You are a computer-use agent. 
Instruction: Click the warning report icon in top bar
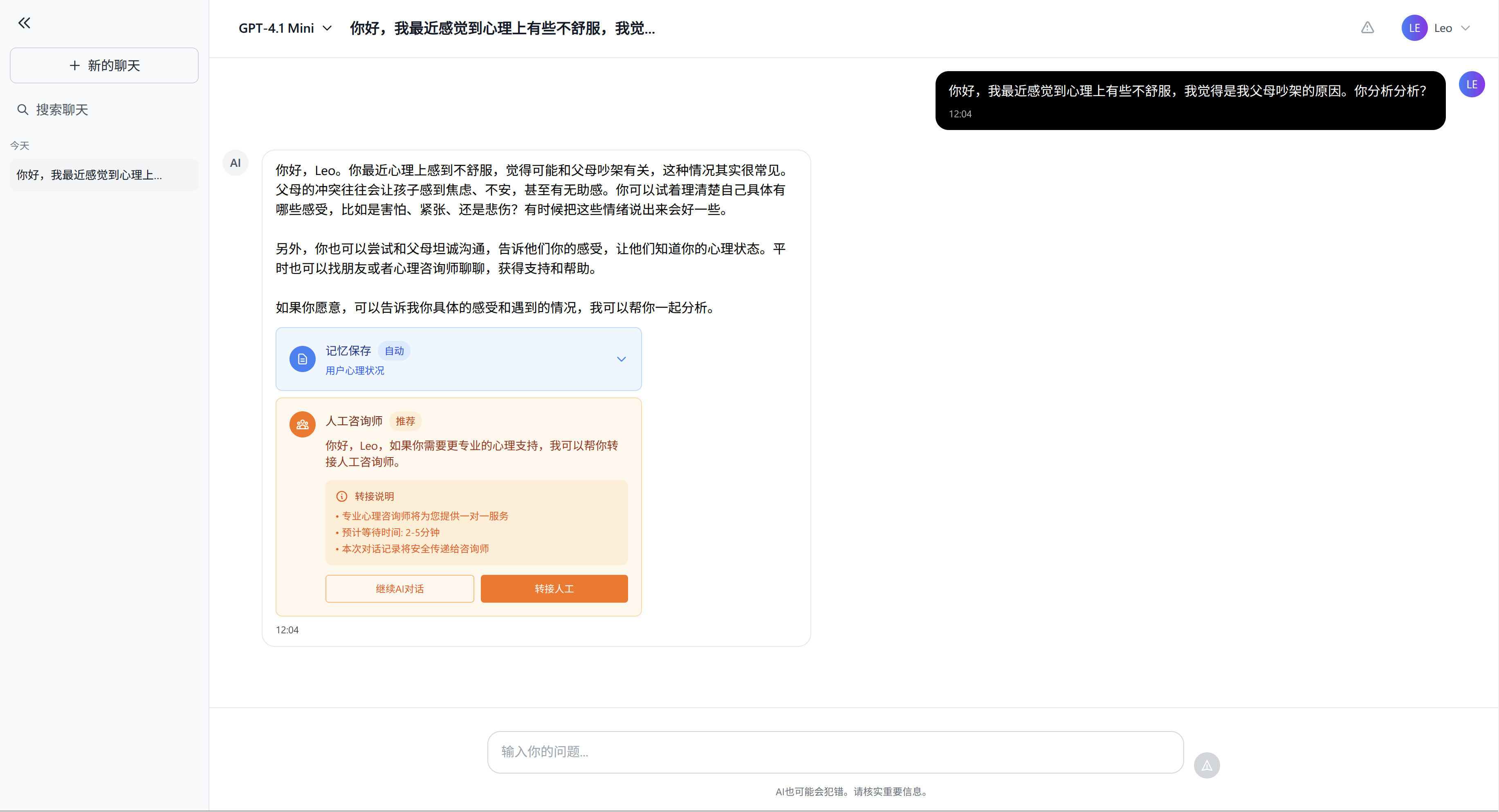[x=1367, y=27]
